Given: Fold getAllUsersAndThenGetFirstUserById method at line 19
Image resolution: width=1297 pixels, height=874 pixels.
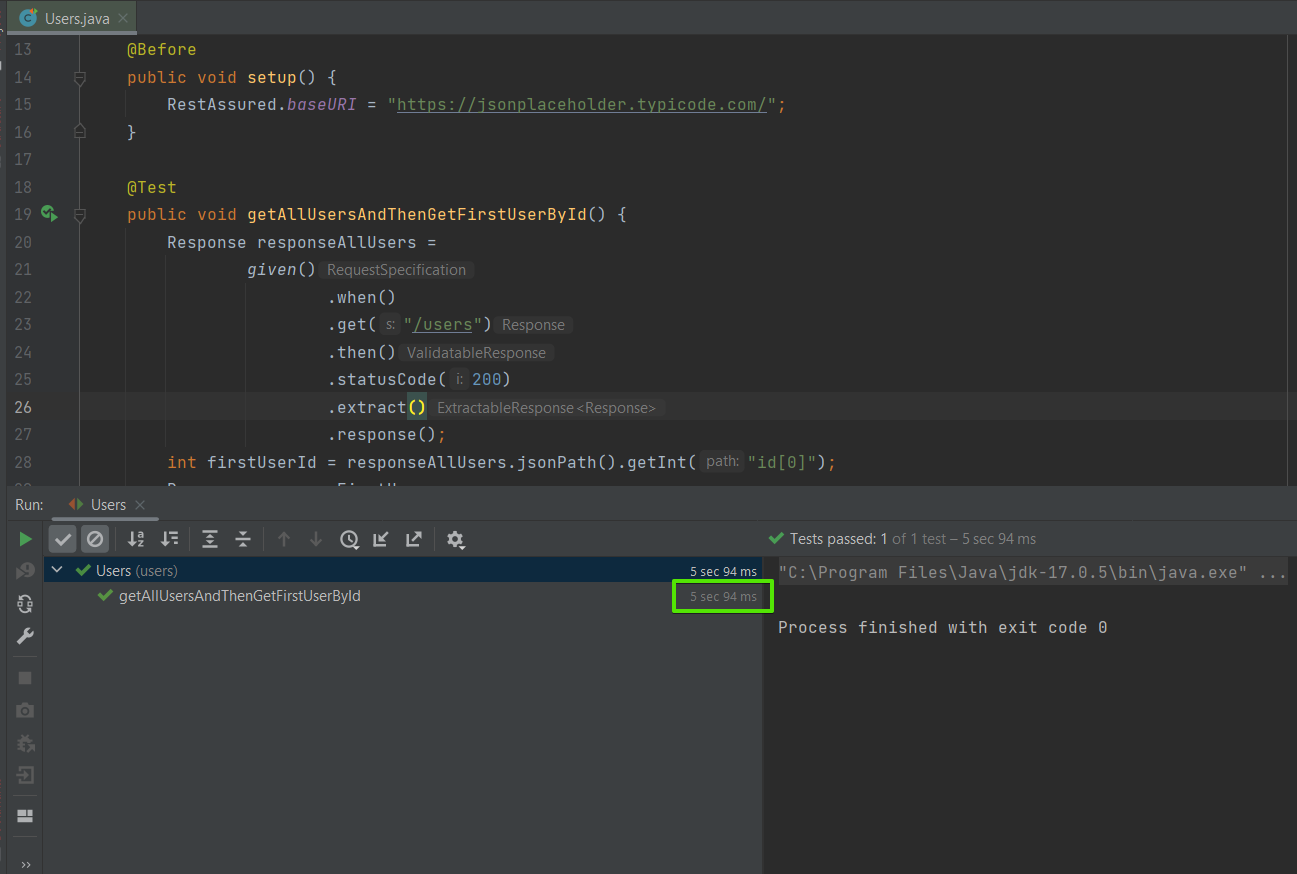Looking at the screenshot, I should (x=80, y=214).
